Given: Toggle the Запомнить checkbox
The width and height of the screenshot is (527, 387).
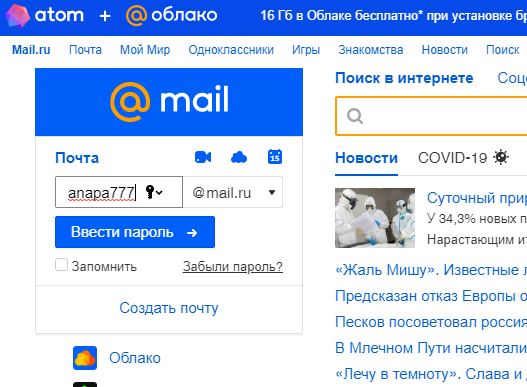Looking at the screenshot, I should pyautogui.click(x=61, y=265).
